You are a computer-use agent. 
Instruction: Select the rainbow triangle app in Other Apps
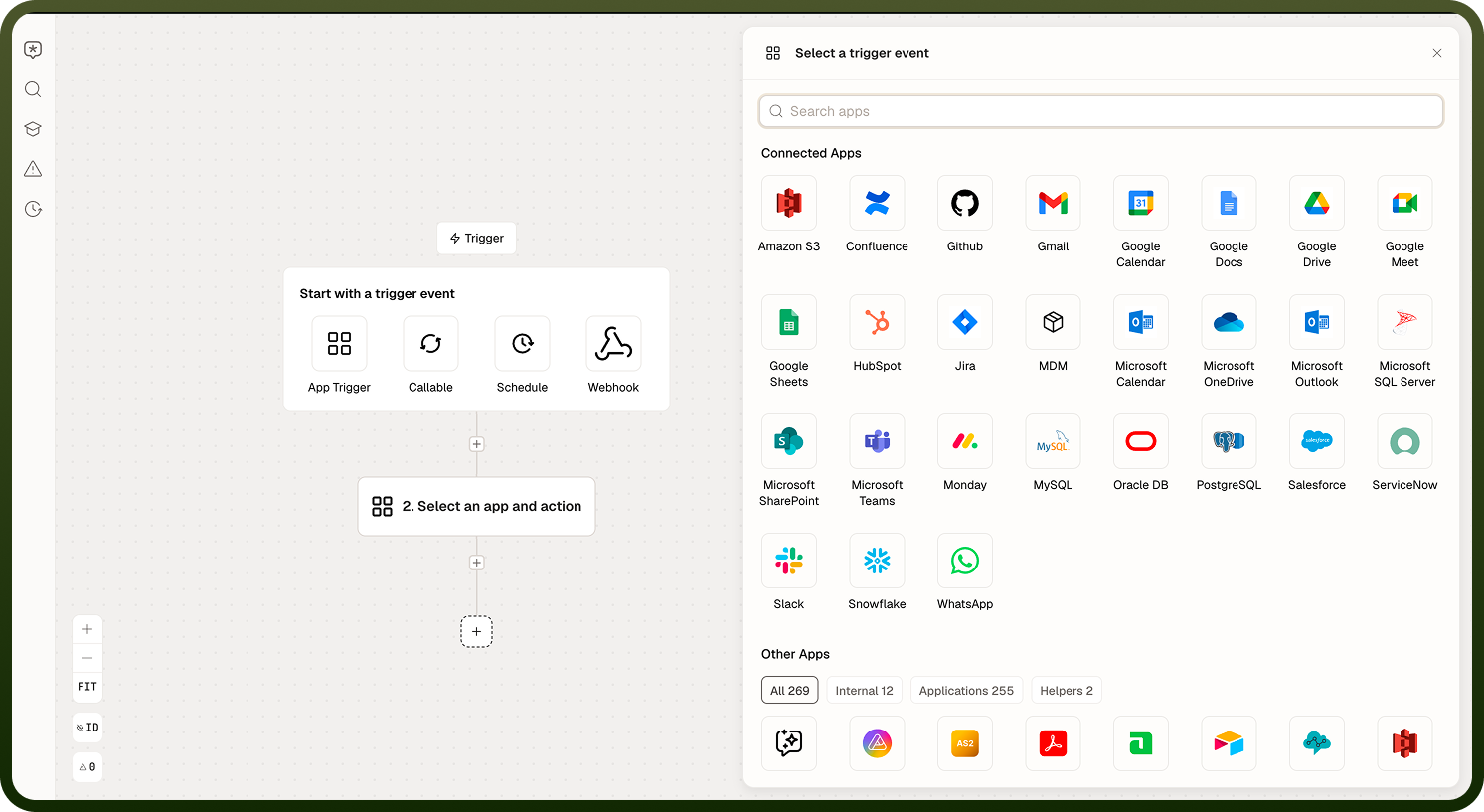pyautogui.click(x=877, y=743)
